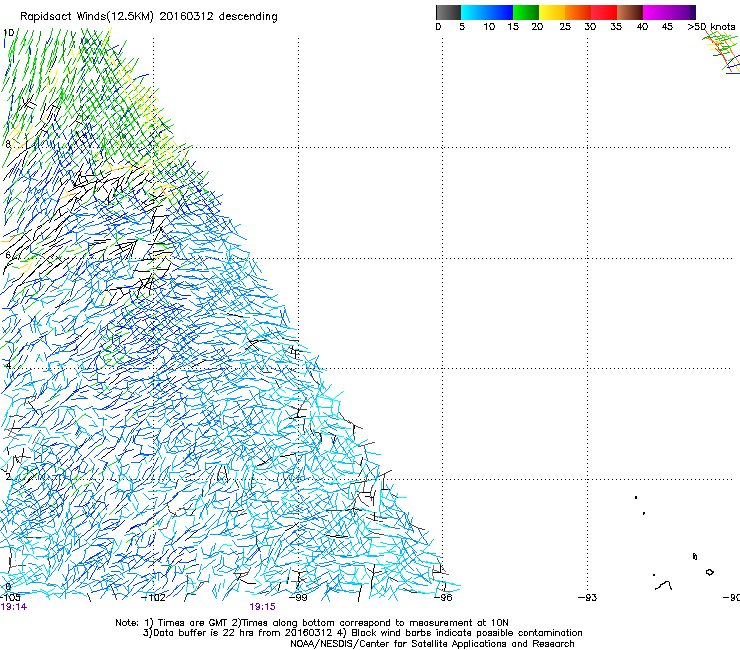Screen dimensions: 740x650
Task: Click the legend tick label '15'
Action: click(513, 27)
